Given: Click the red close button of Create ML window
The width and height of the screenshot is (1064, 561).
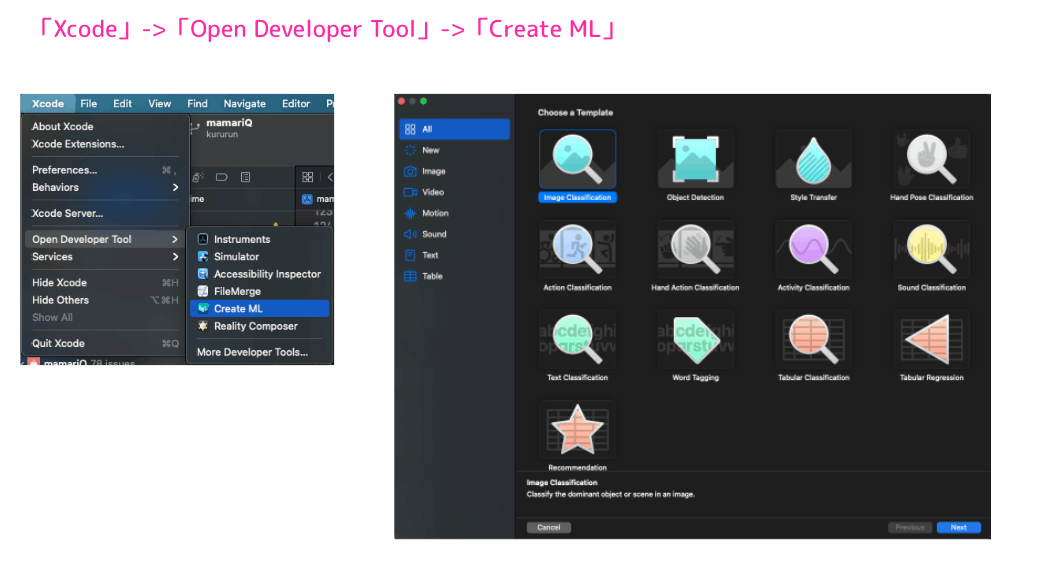Looking at the screenshot, I should tap(402, 101).
